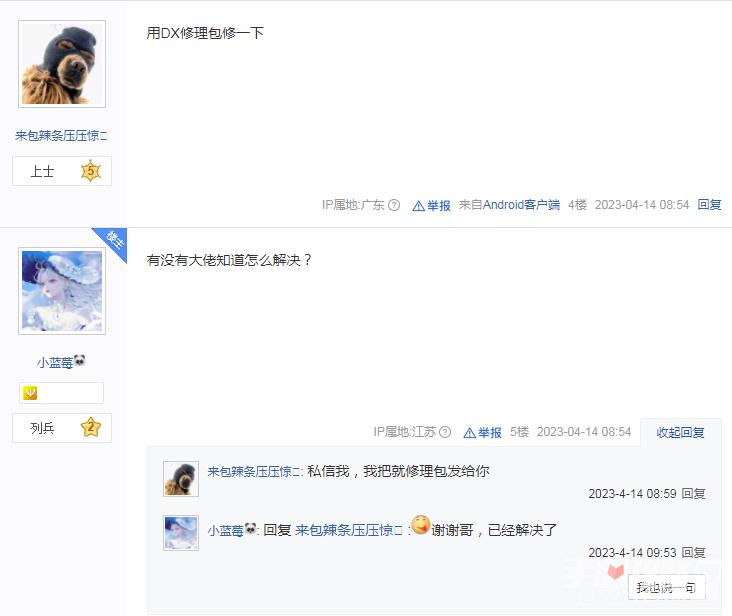
Task: Click the level 5 star badge beside 上士
Action: (91, 171)
